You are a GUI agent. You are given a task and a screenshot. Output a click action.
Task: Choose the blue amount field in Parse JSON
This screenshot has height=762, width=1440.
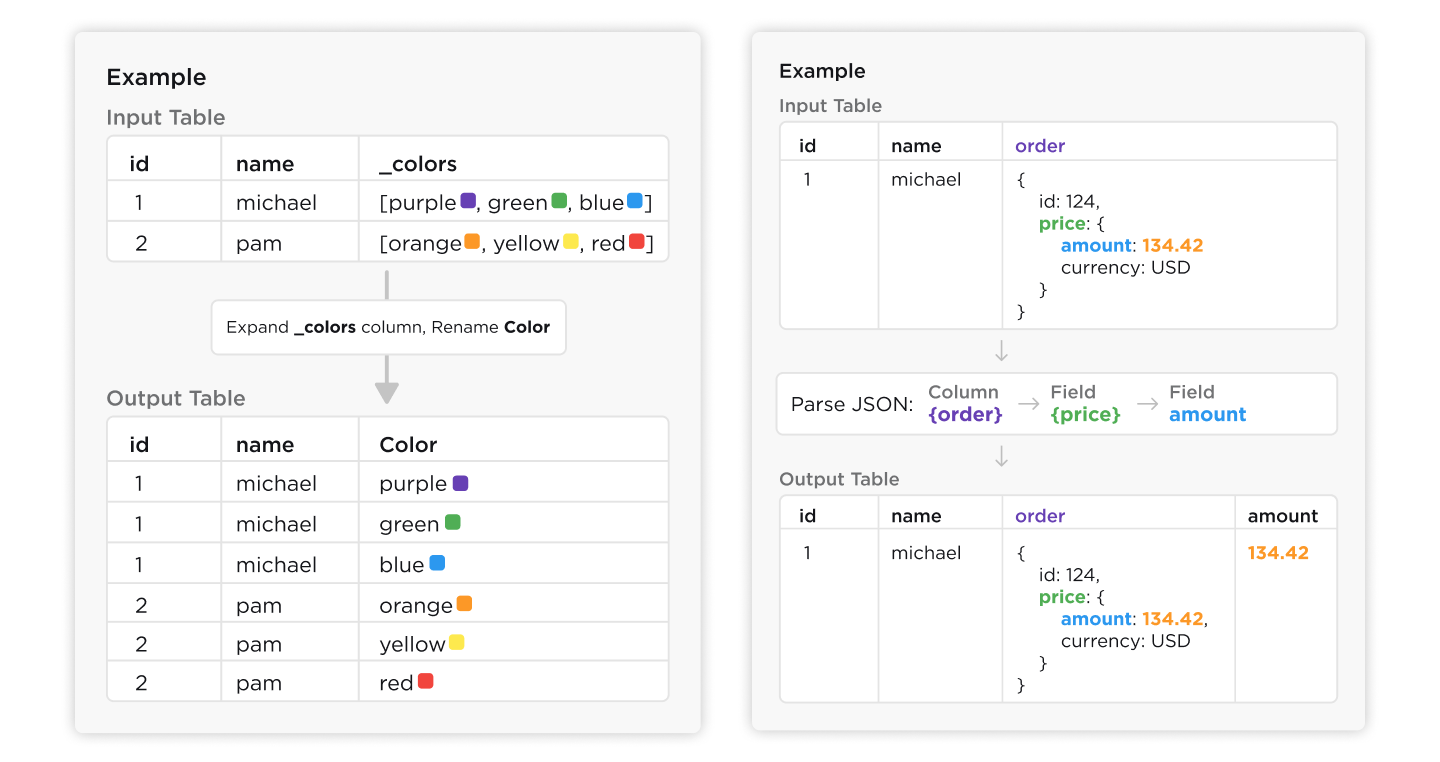(x=1207, y=414)
